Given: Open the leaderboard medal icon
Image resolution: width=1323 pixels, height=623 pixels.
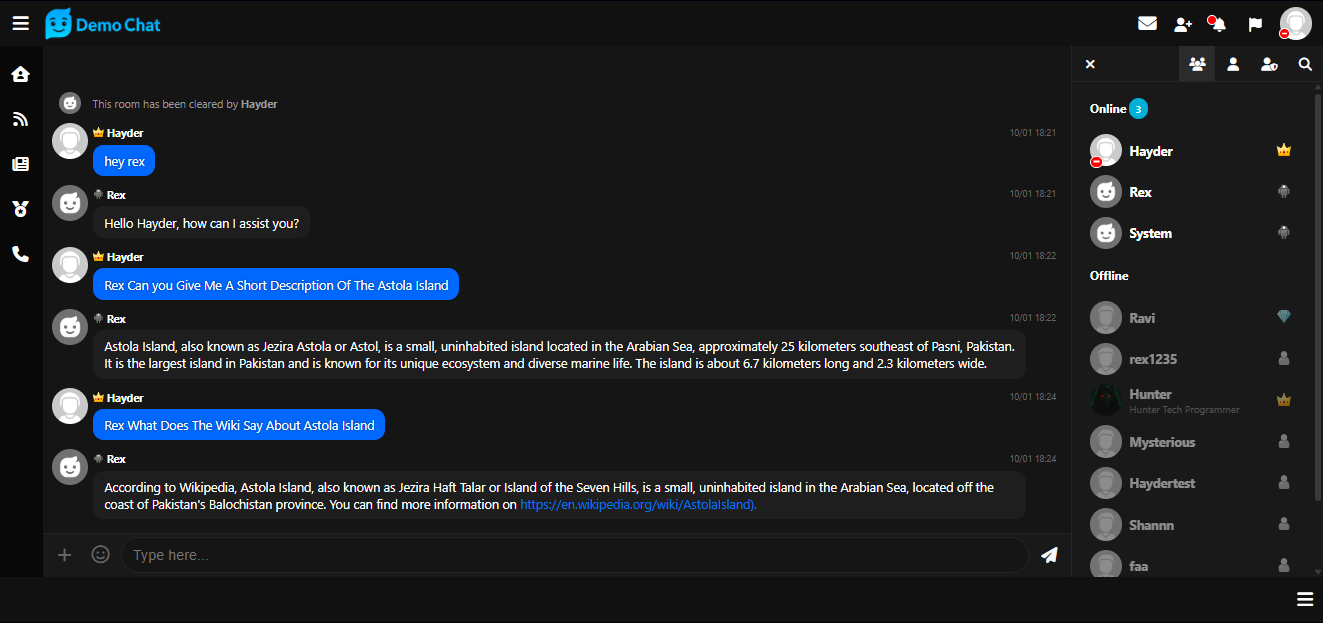Looking at the screenshot, I should 20,209.
